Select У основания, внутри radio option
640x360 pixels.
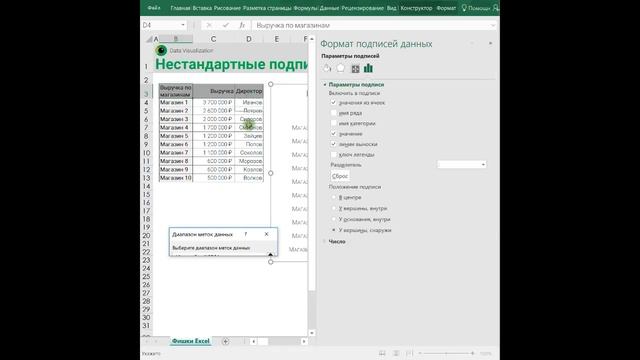pyautogui.click(x=333, y=219)
